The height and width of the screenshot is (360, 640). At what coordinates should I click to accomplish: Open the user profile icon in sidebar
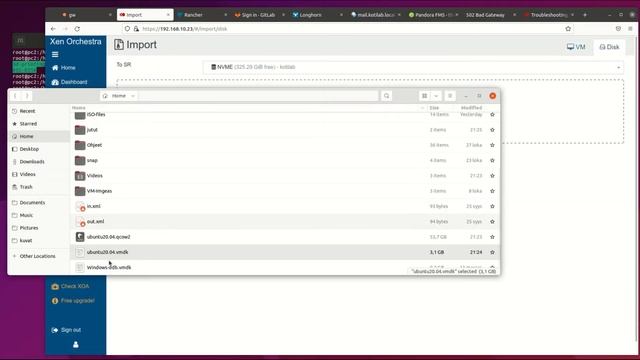tap(76, 345)
